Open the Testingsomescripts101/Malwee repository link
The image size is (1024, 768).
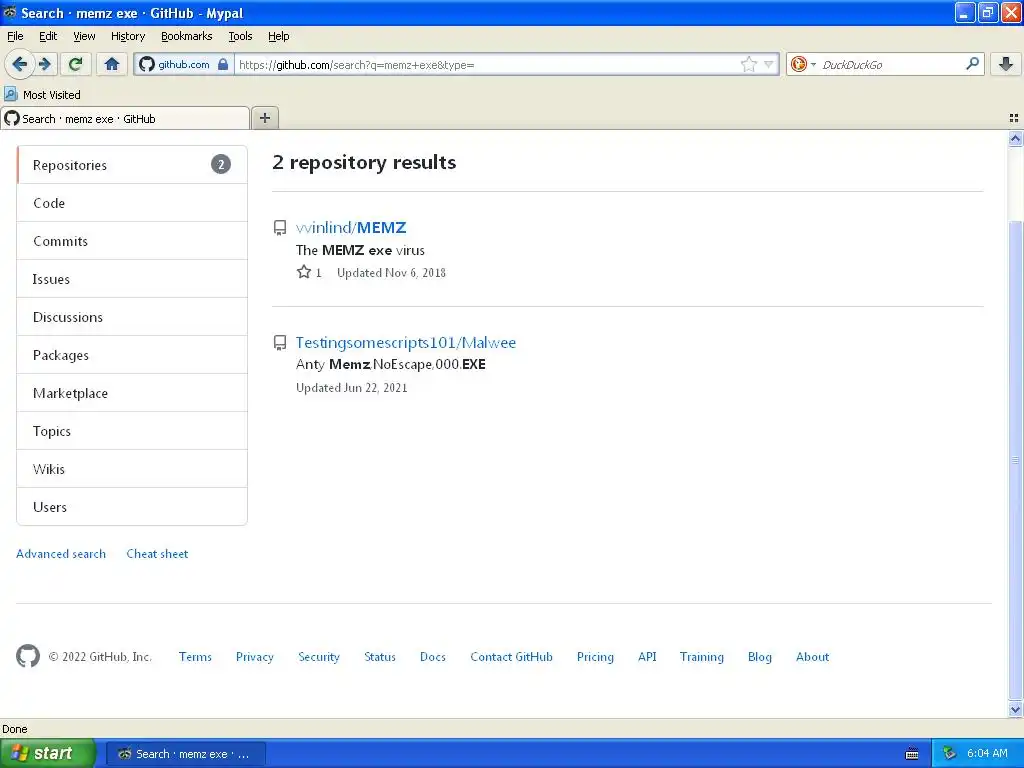coord(406,342)
